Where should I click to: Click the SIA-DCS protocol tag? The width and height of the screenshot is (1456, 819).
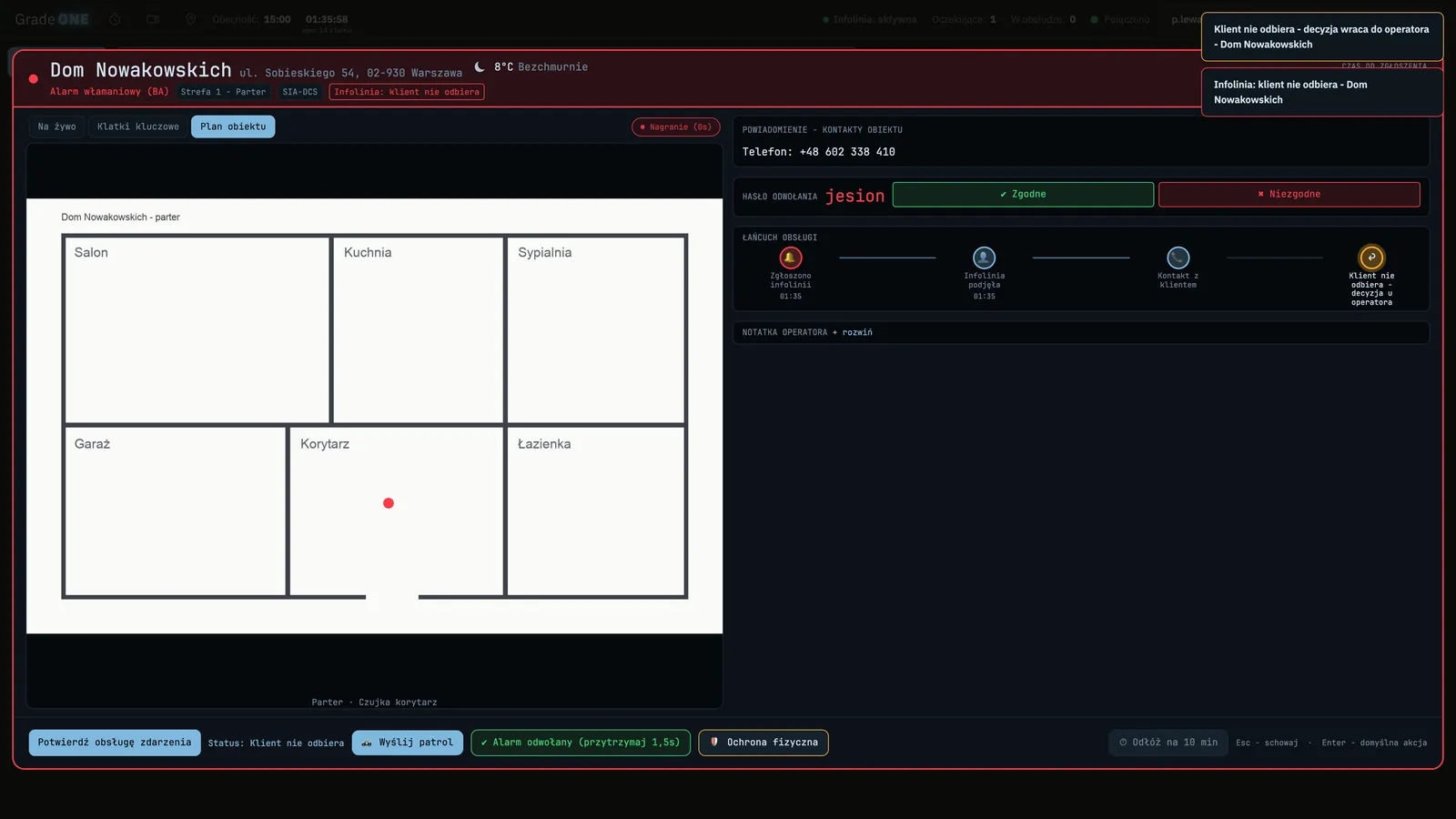(300, 92)
